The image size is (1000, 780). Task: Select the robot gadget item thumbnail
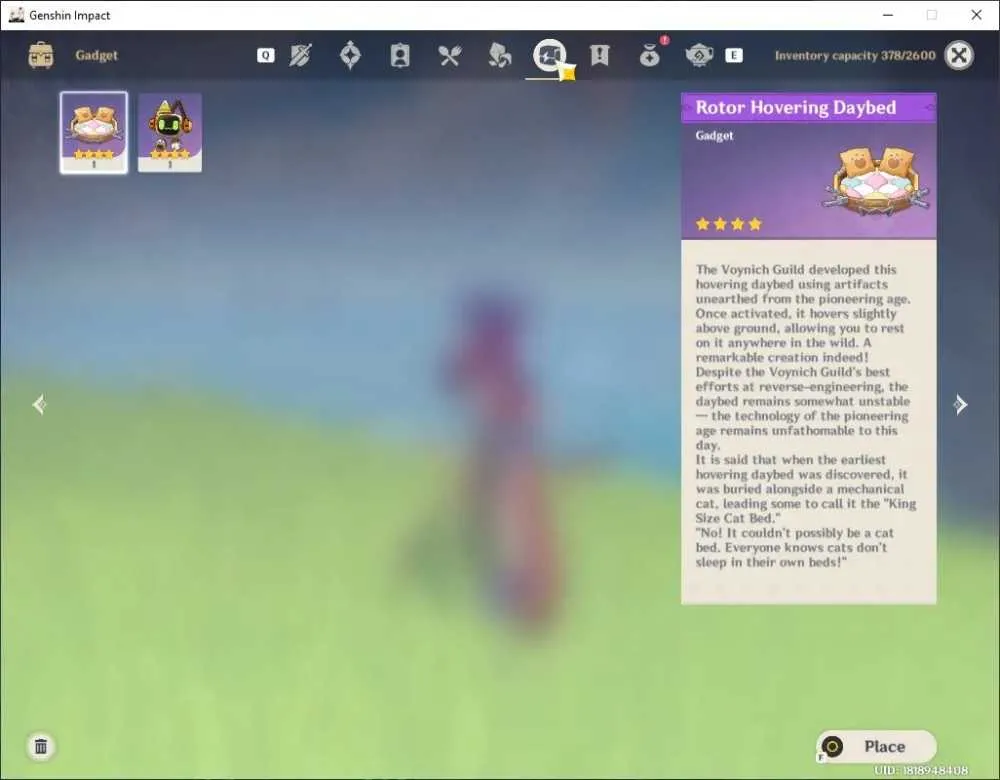(x=170, y=133)
